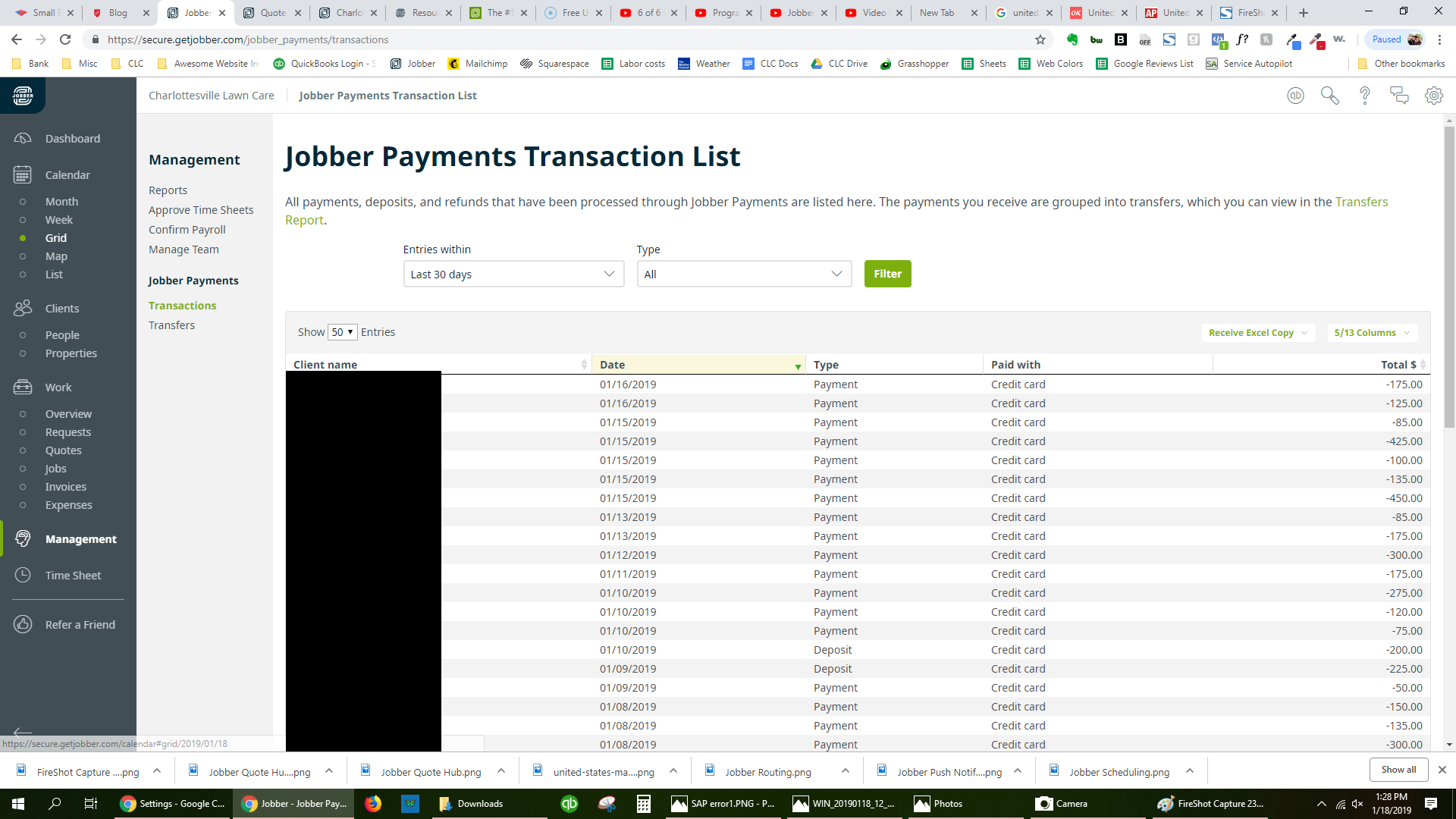Sort by the Date column header
This screenshot has height=819, width=1456.
(x=698, y=365)
